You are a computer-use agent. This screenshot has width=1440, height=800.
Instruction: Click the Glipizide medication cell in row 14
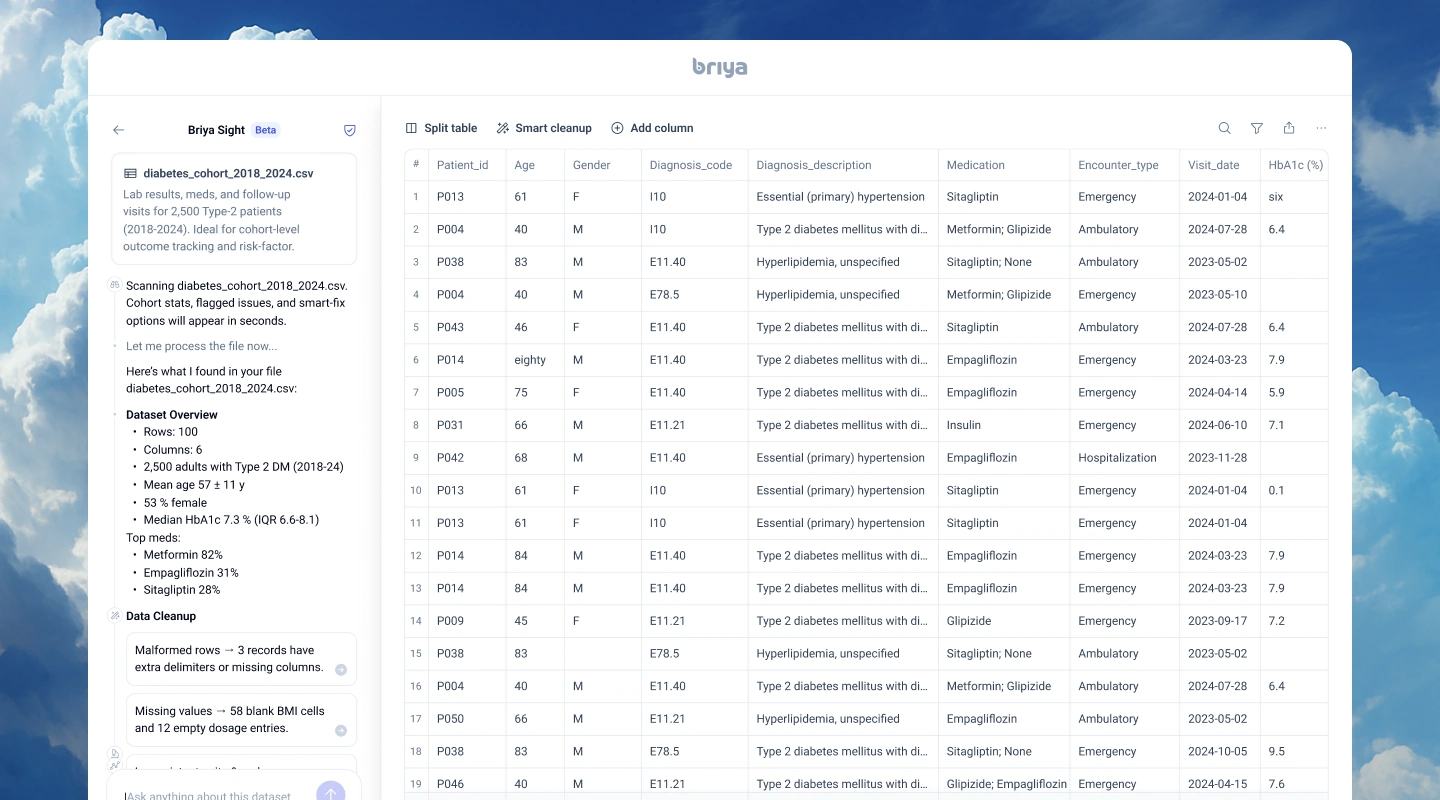pos(1004,621)
